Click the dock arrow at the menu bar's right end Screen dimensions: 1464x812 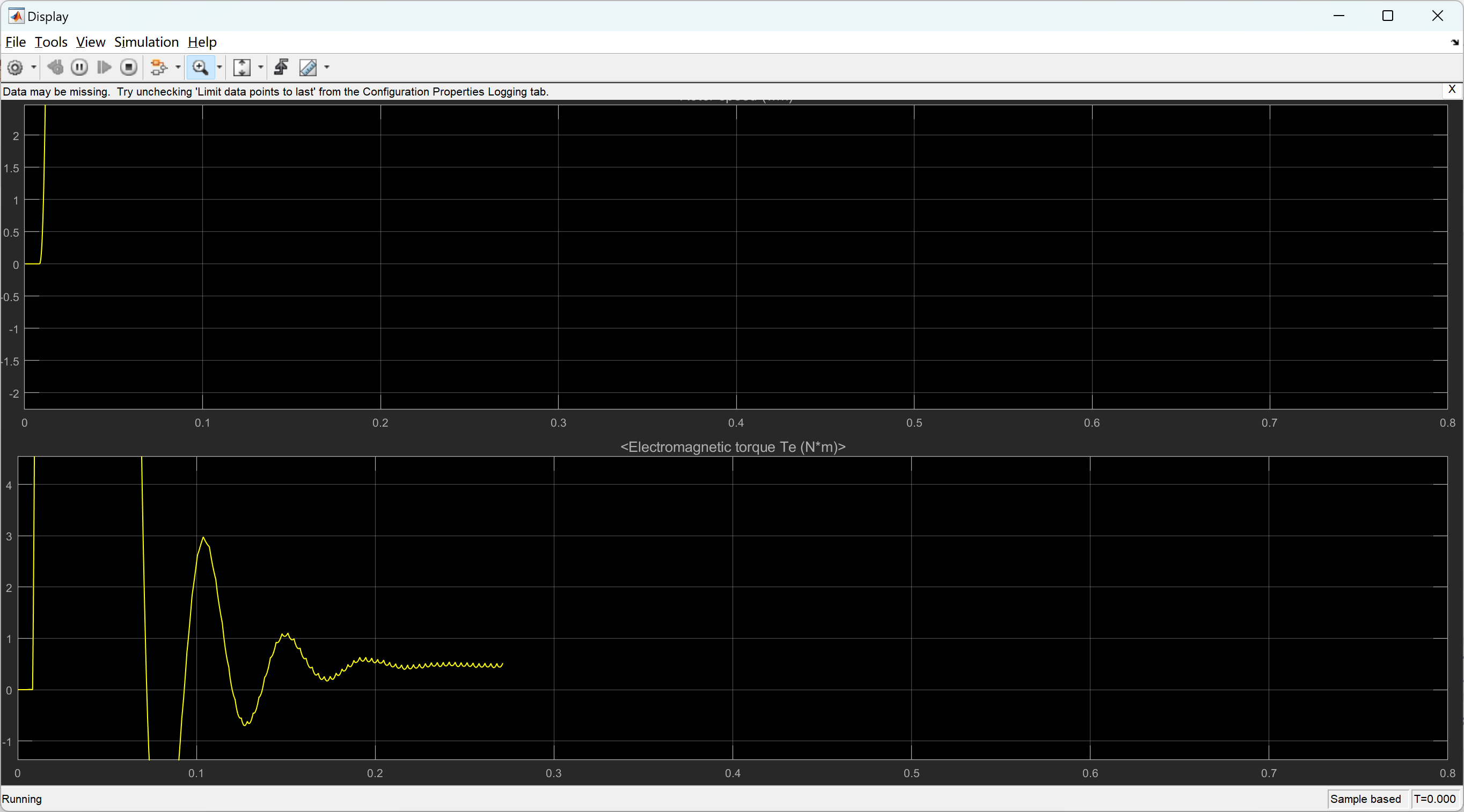tap(1454, 42)
